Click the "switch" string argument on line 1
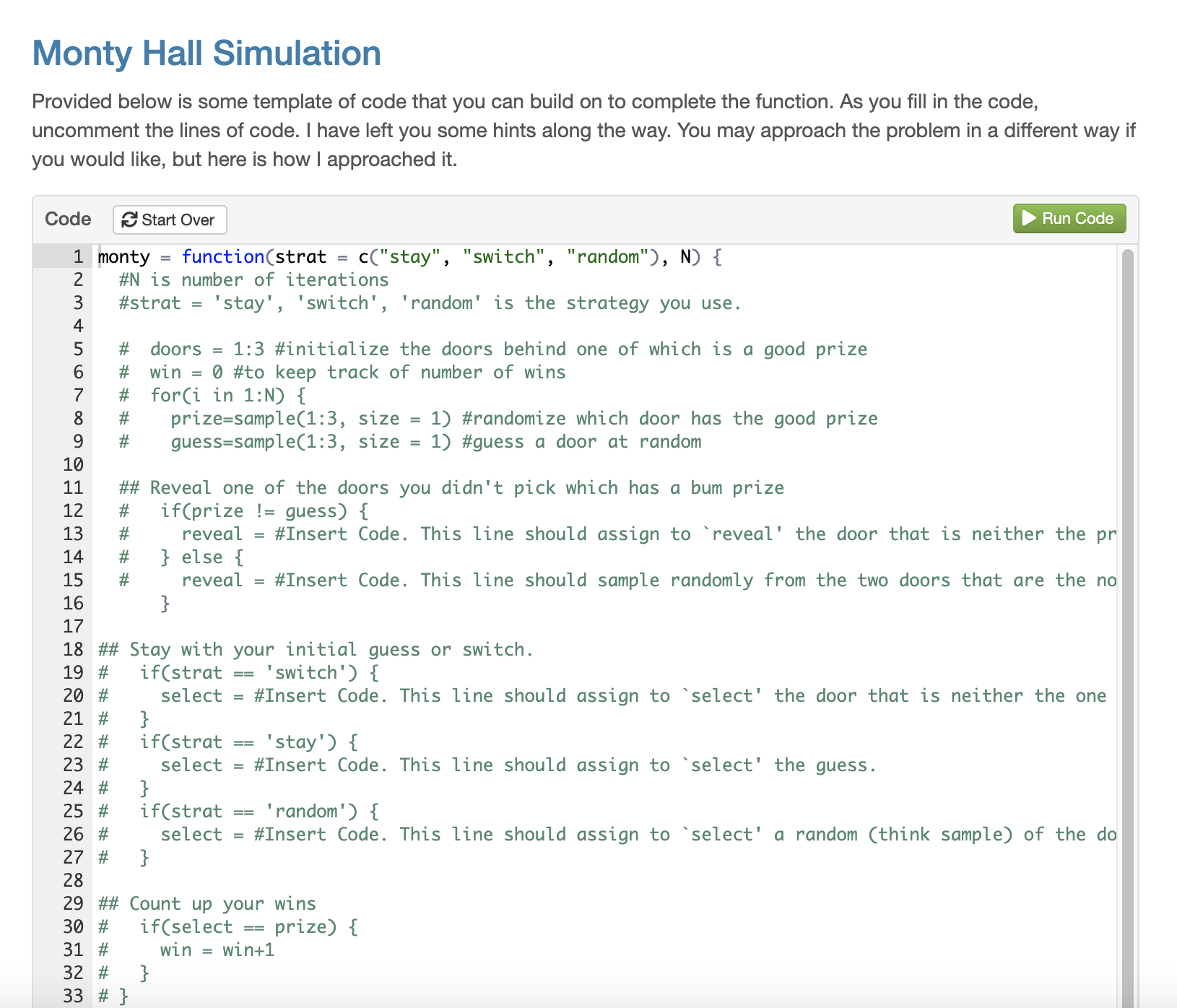Image resolution: width=1177 pixels, height=1008 pixels. click(x=504, y=256)
